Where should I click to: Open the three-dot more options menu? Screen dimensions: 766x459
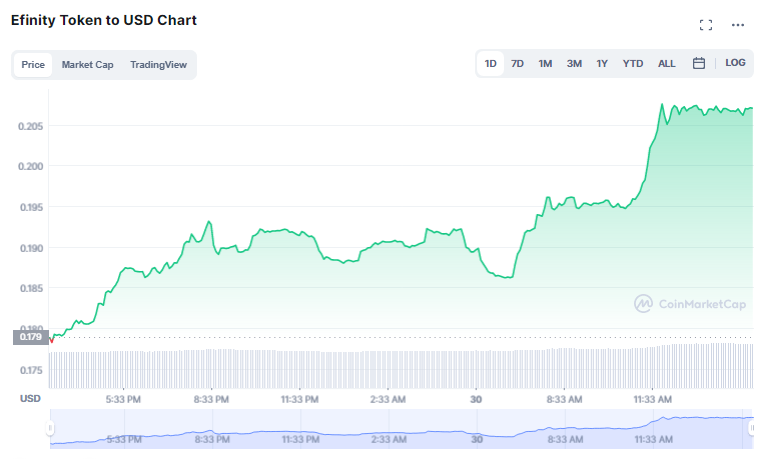738,25
